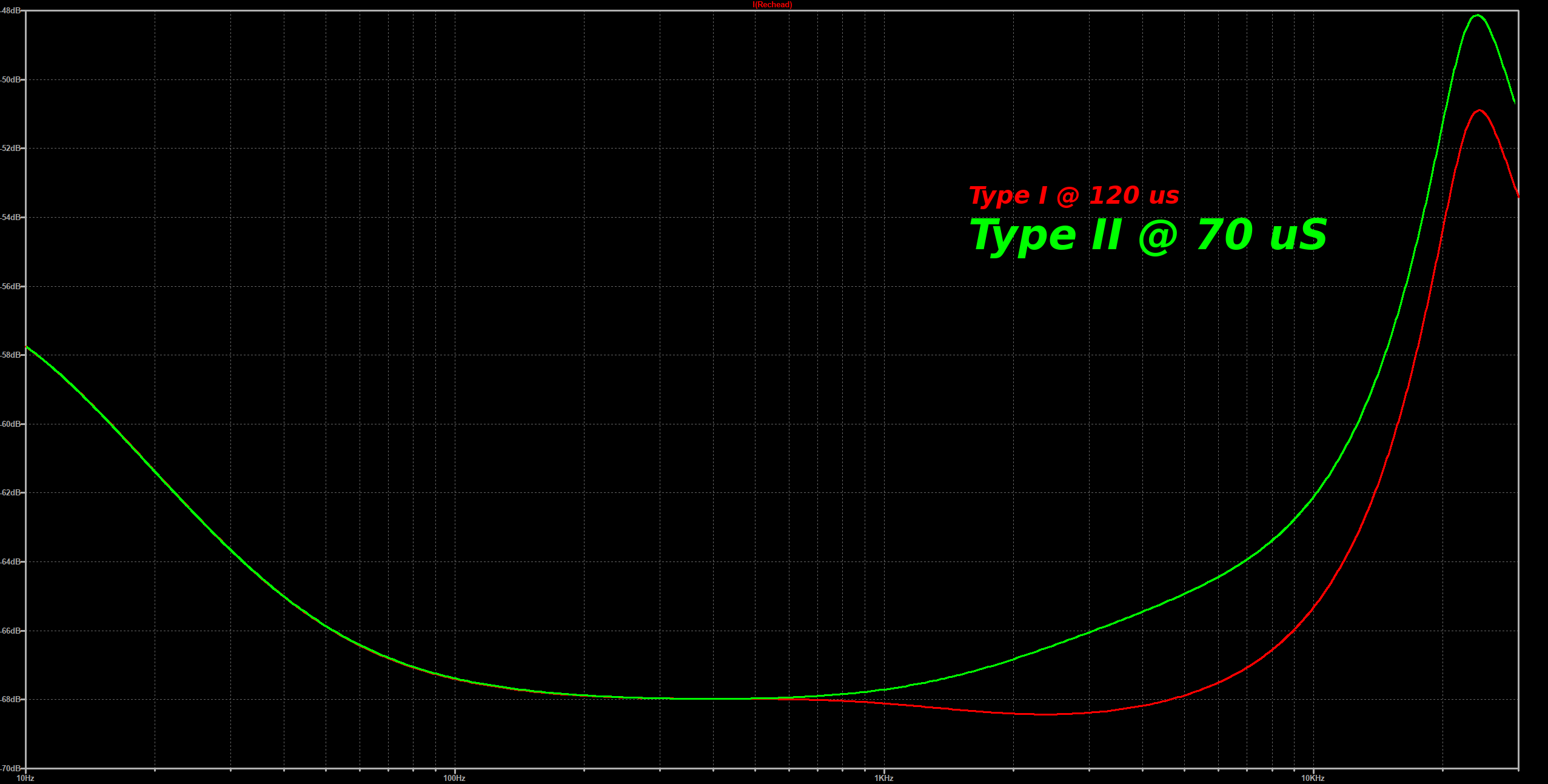Click the -56dB vertical axis label

10,286
